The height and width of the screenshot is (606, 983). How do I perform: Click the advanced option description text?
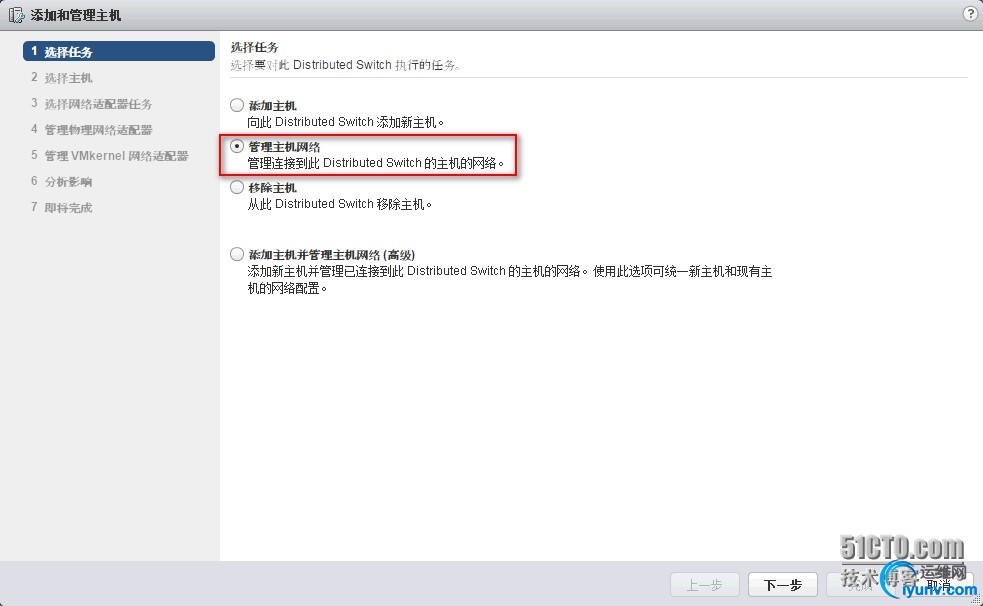tap(510, 279)
